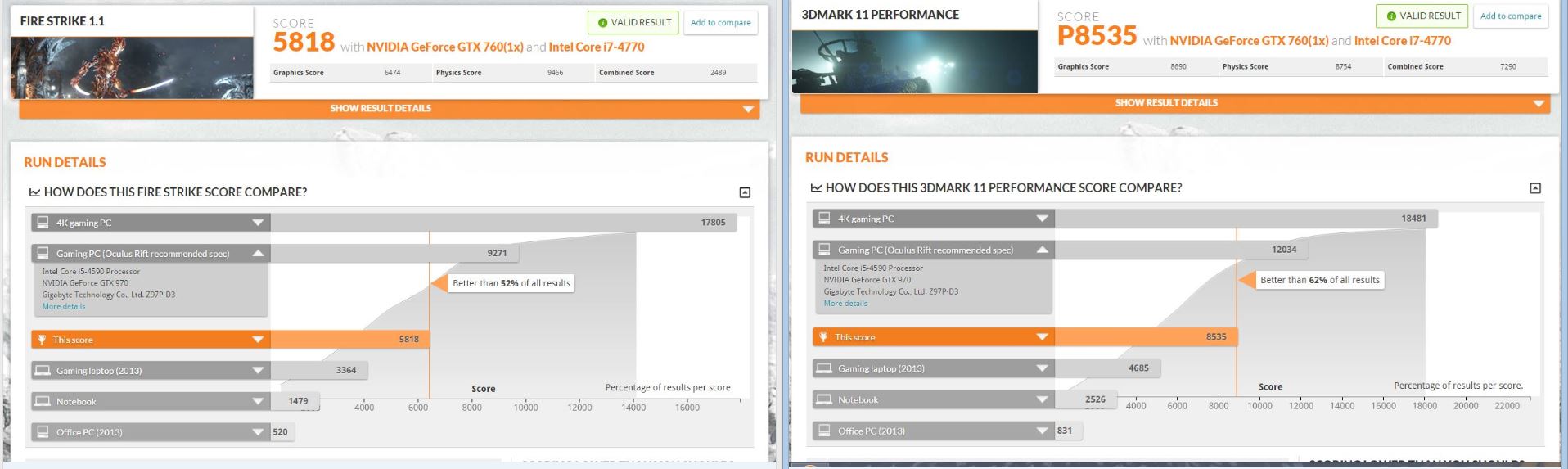Click 3DMark 11 Graphics Score value 8690

pos(1178,67)
